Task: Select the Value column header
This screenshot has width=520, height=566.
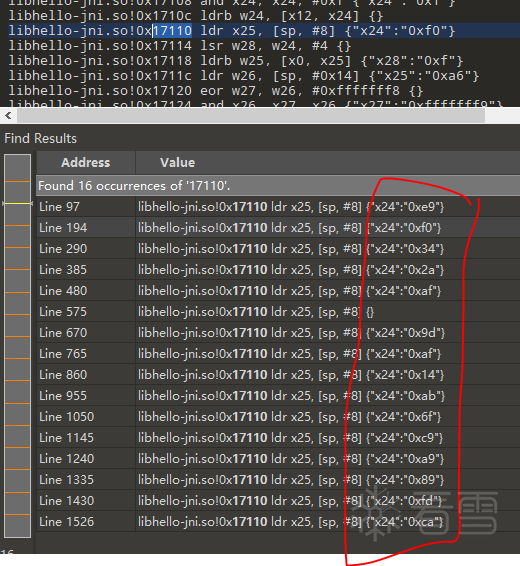Action: coord(327,162)
